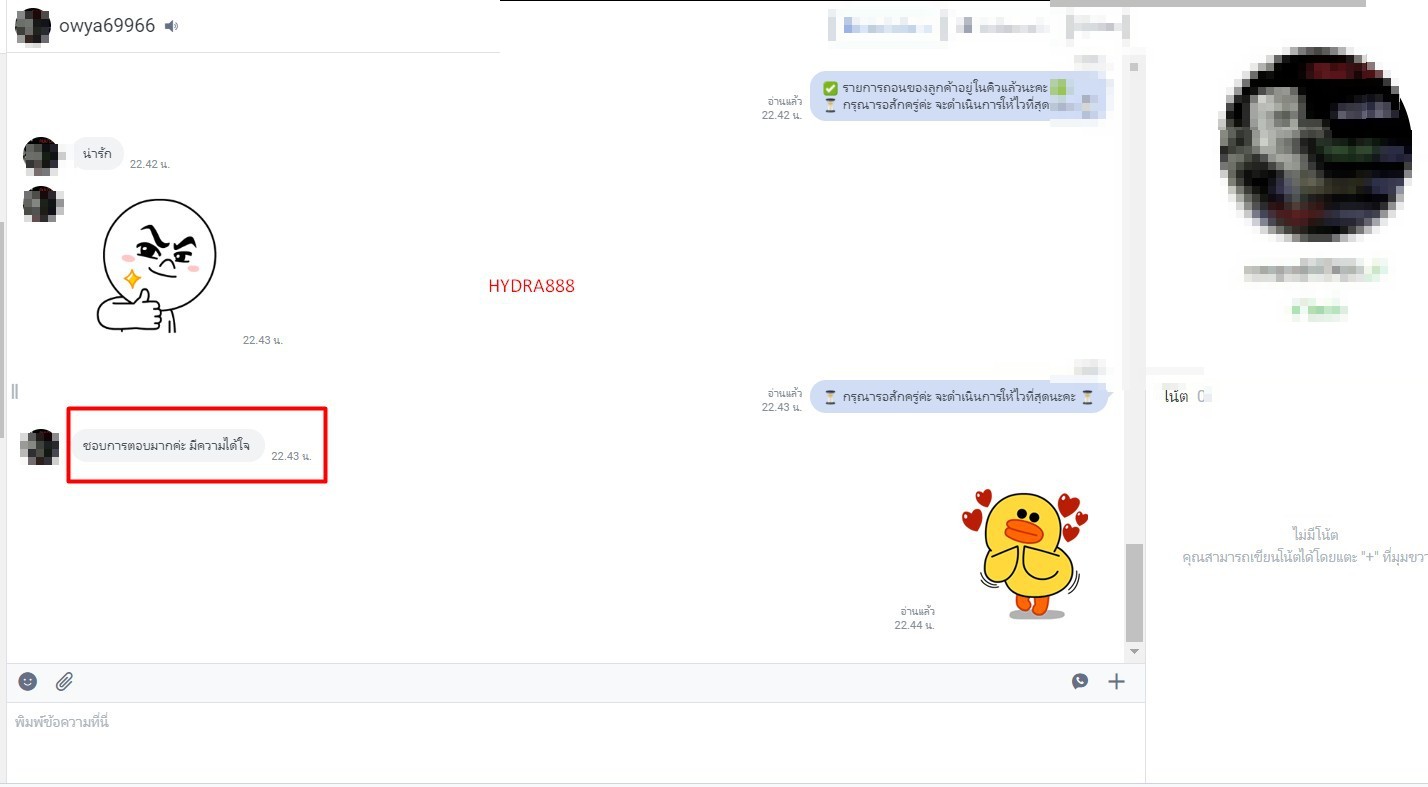The height and width of the screenshot is (787, 1428).
Task: Click the thumbs-up moon face sticker
Action: (x=157, y=266)
